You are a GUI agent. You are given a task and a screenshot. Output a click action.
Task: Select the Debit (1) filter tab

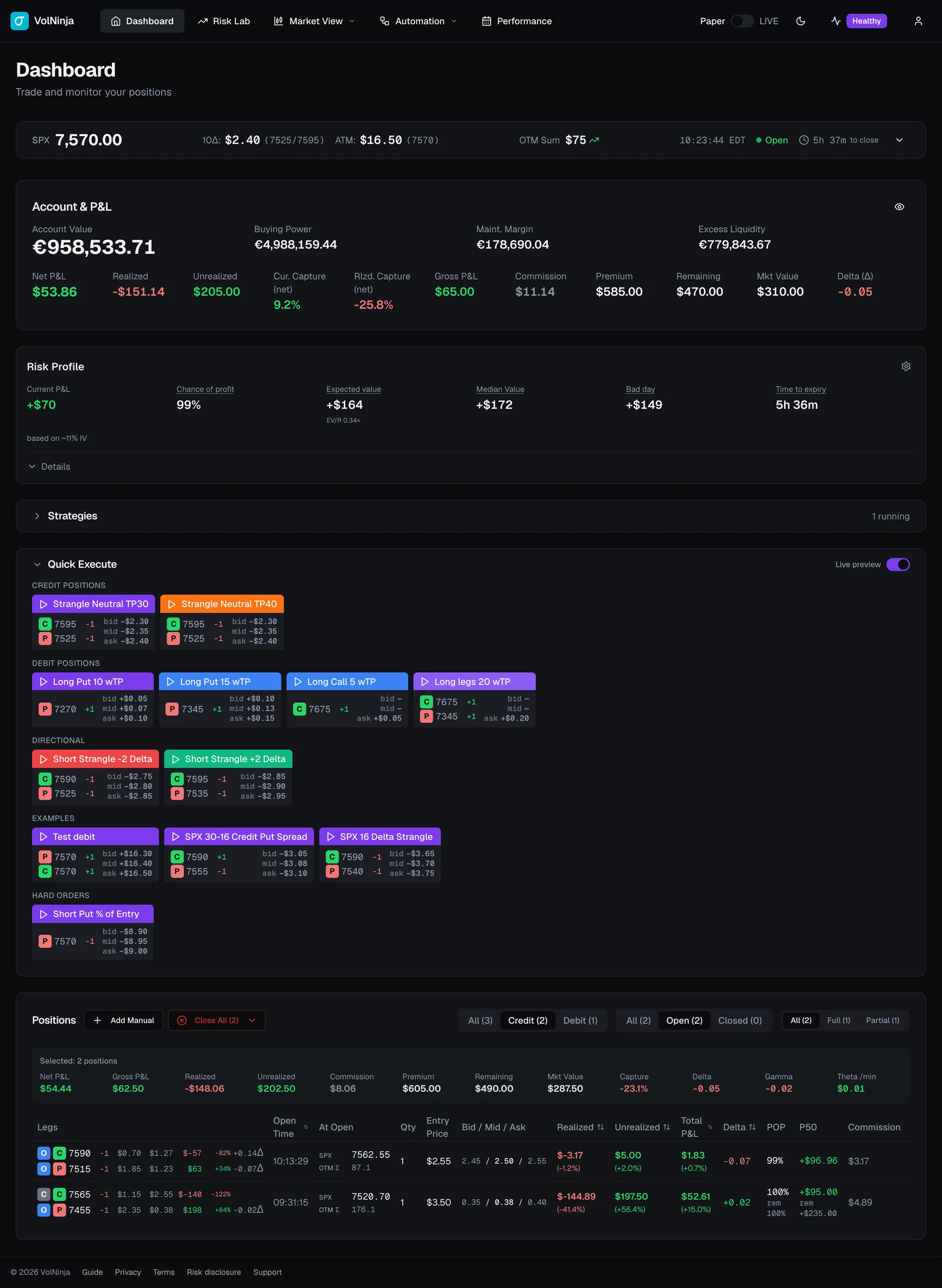580,1021
